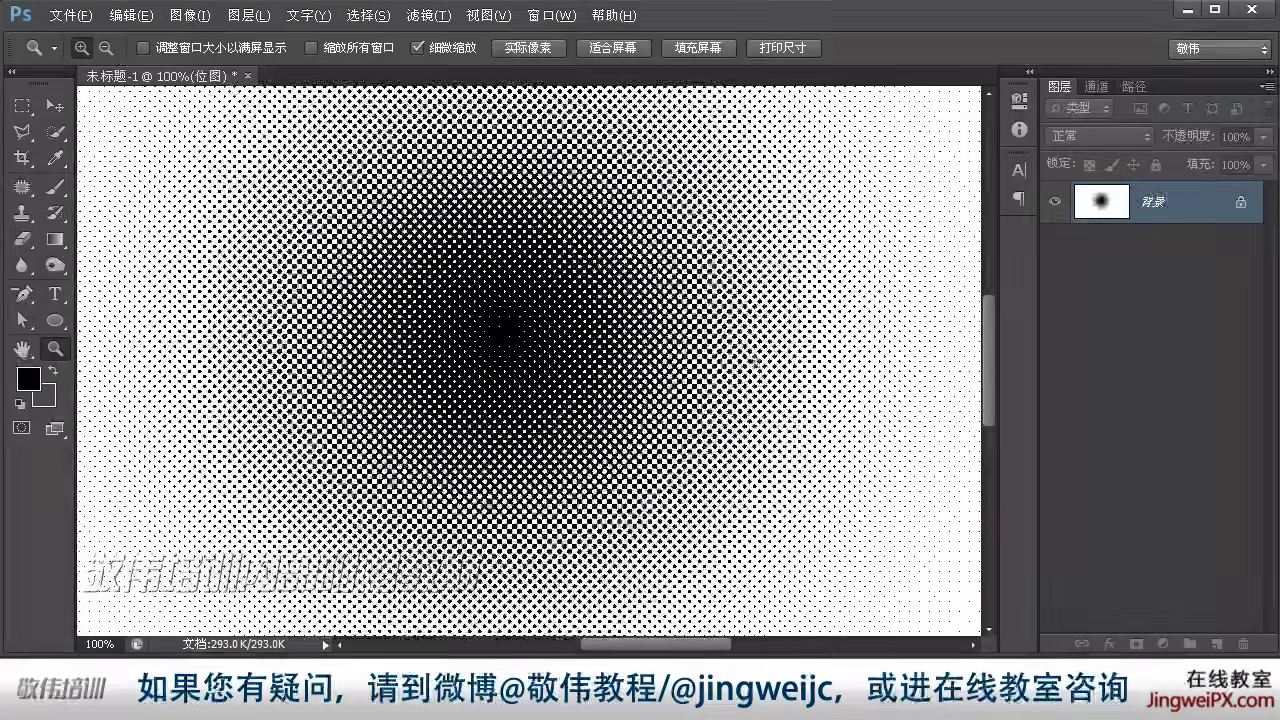The image size is (1280, 720).
Task: Uncheck the 细微缩放 checkbox
Action: click(x=418, y=48)
